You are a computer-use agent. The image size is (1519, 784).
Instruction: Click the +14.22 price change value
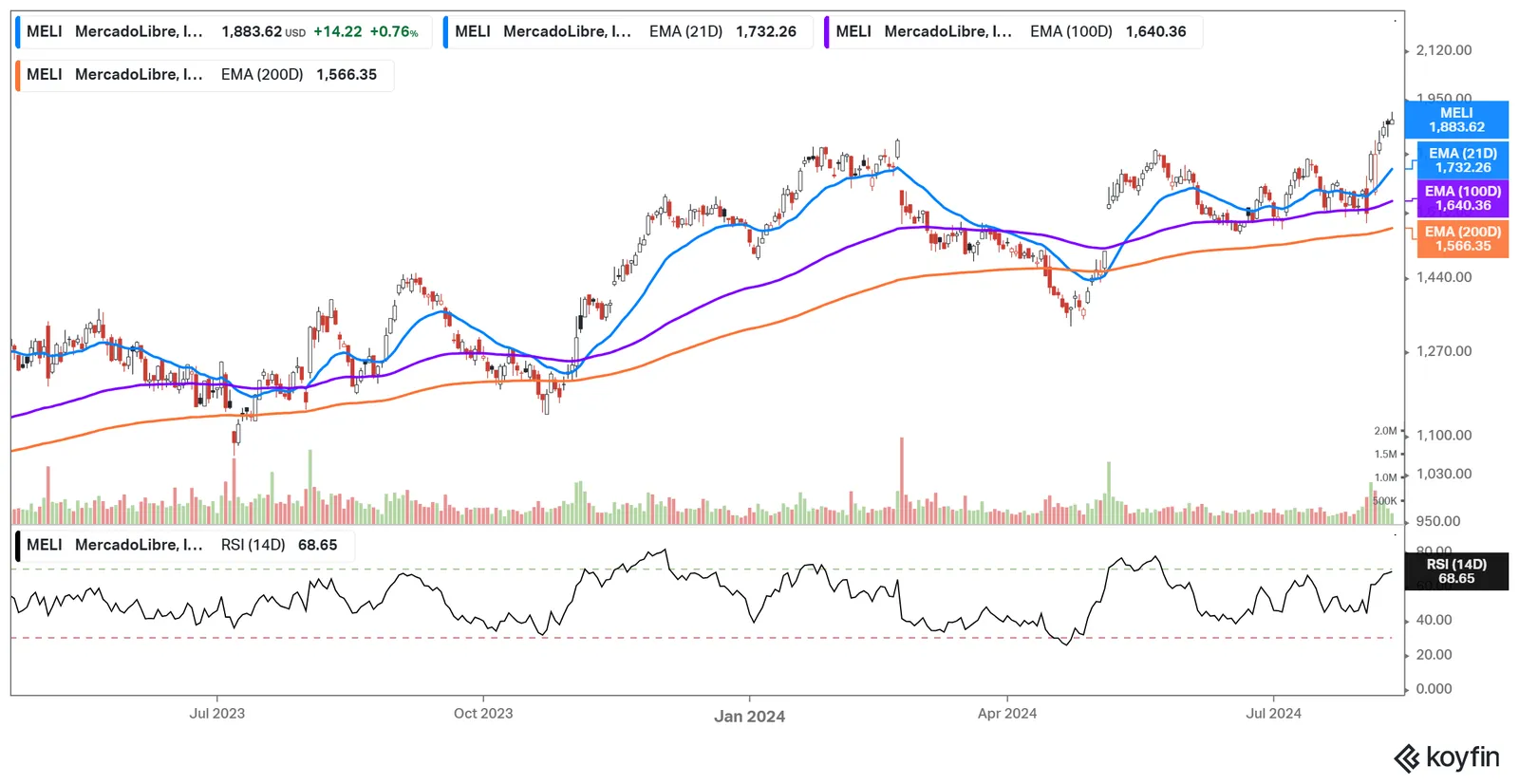click(x=338, y=31)
